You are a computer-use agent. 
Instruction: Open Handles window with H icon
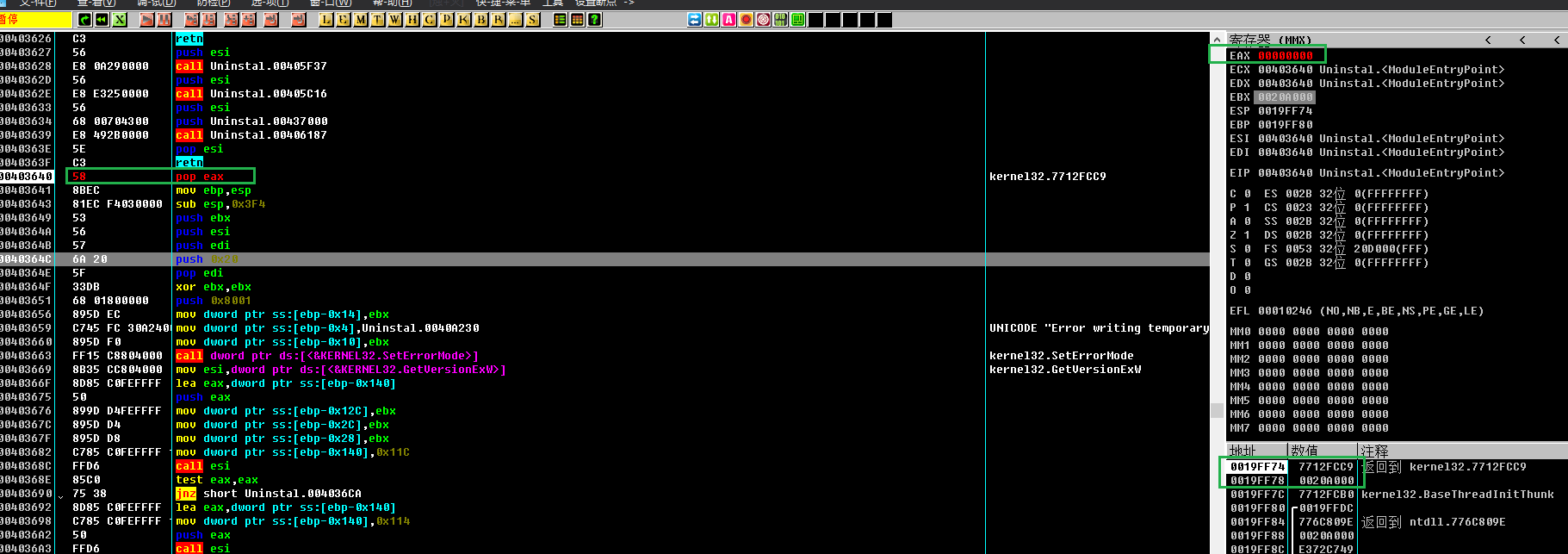412,20
